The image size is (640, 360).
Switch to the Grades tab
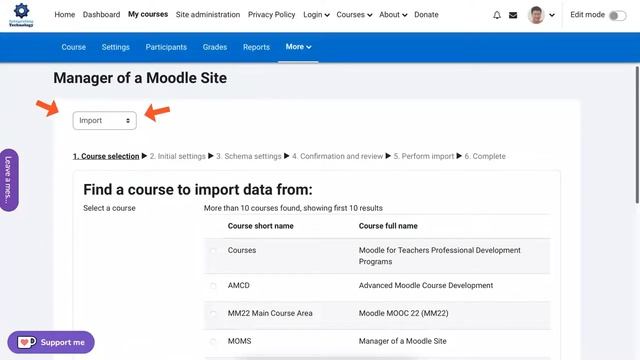(215, 47)
